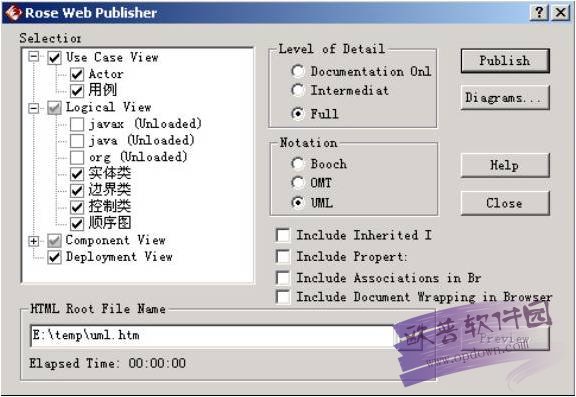Click the Rose Web Publisher title icon
Screen dimensions: 576x397
click(13, 13)
